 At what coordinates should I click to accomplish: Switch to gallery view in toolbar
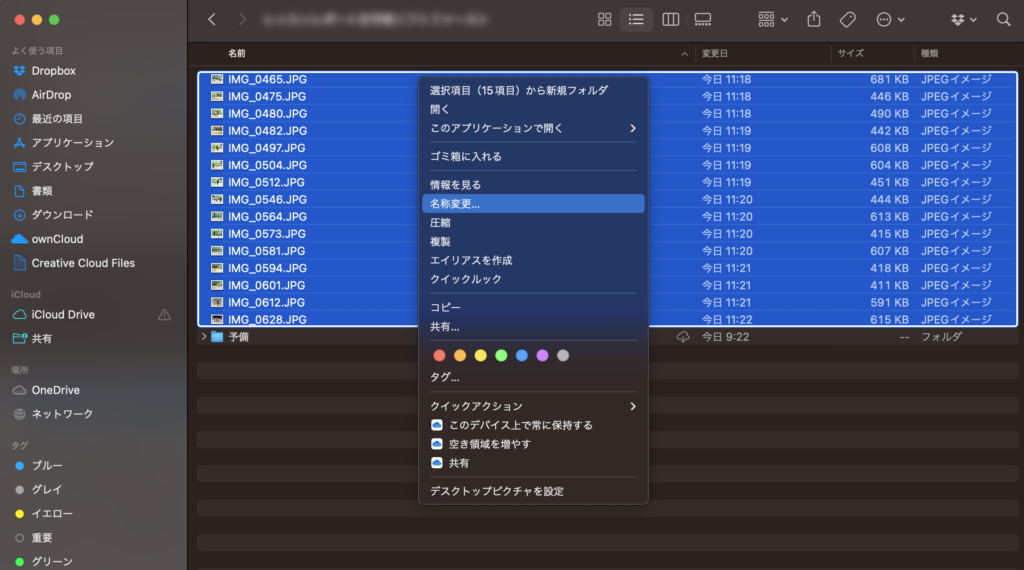[703, 19]
